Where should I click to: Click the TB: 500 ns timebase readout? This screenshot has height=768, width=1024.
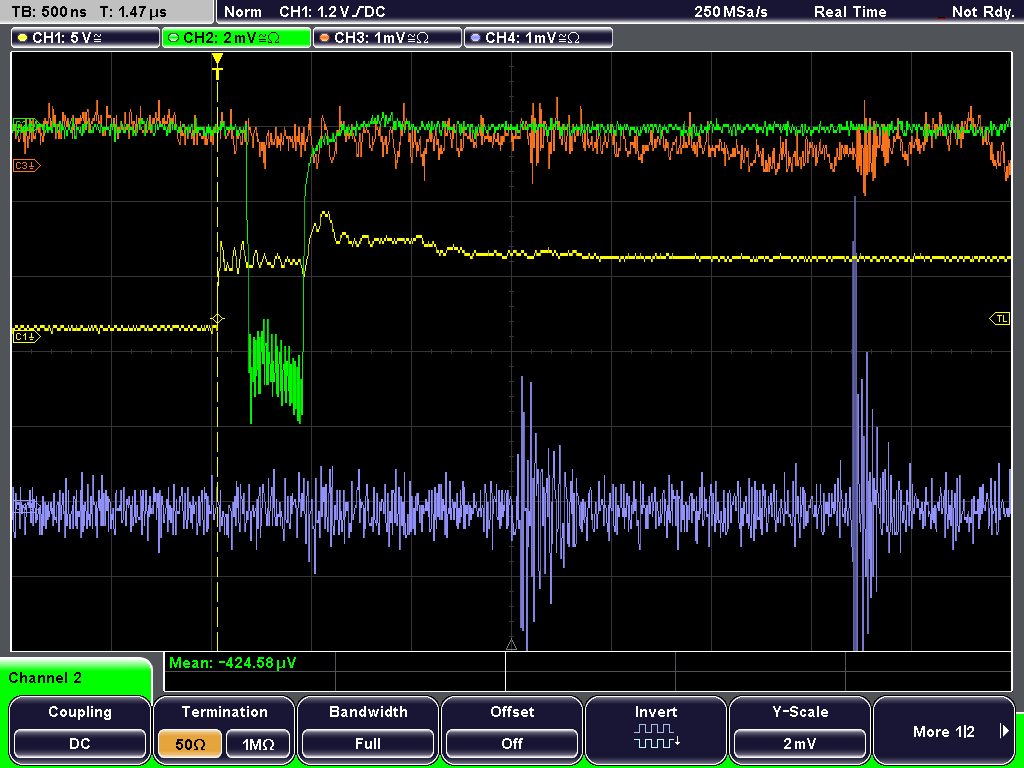pyautogui.click(x=49, y=12)
